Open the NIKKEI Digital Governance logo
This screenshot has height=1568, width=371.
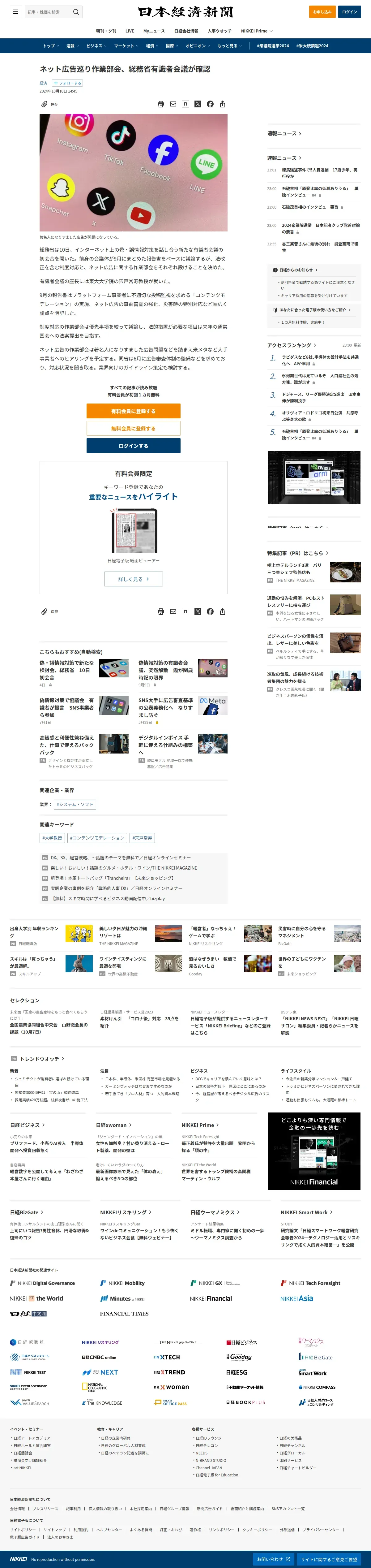pos(43,1282)
